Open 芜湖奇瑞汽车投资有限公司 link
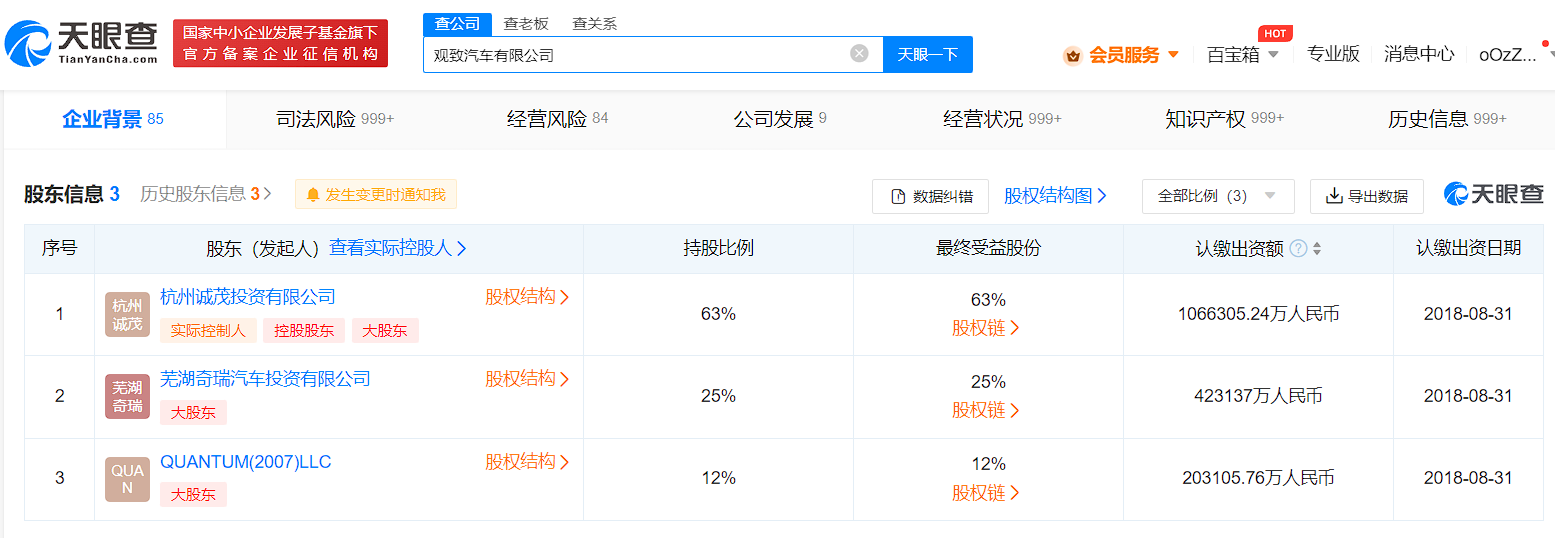Screen dimensions: 1555x538 265,379
